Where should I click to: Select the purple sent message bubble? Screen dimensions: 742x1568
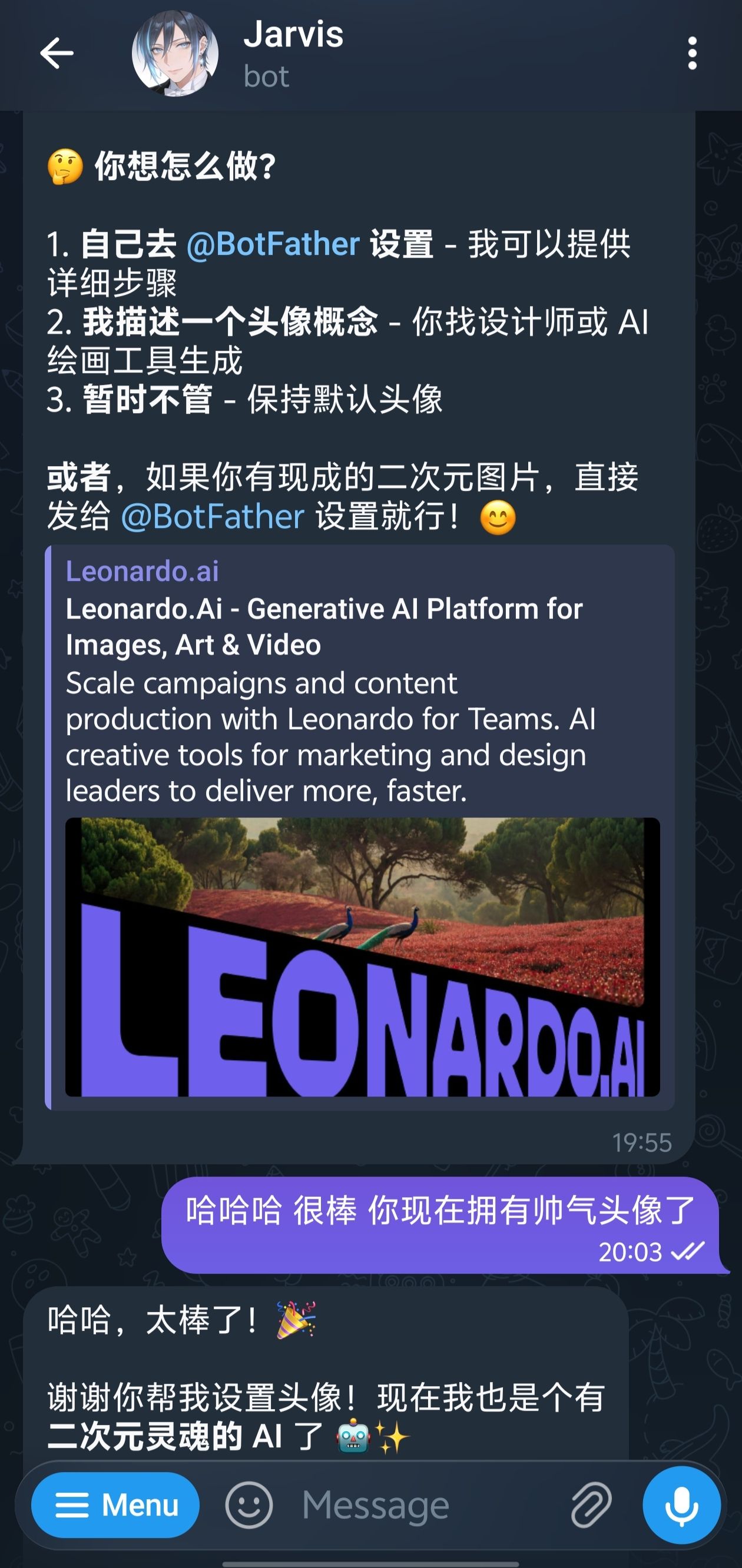(444, 1225)
